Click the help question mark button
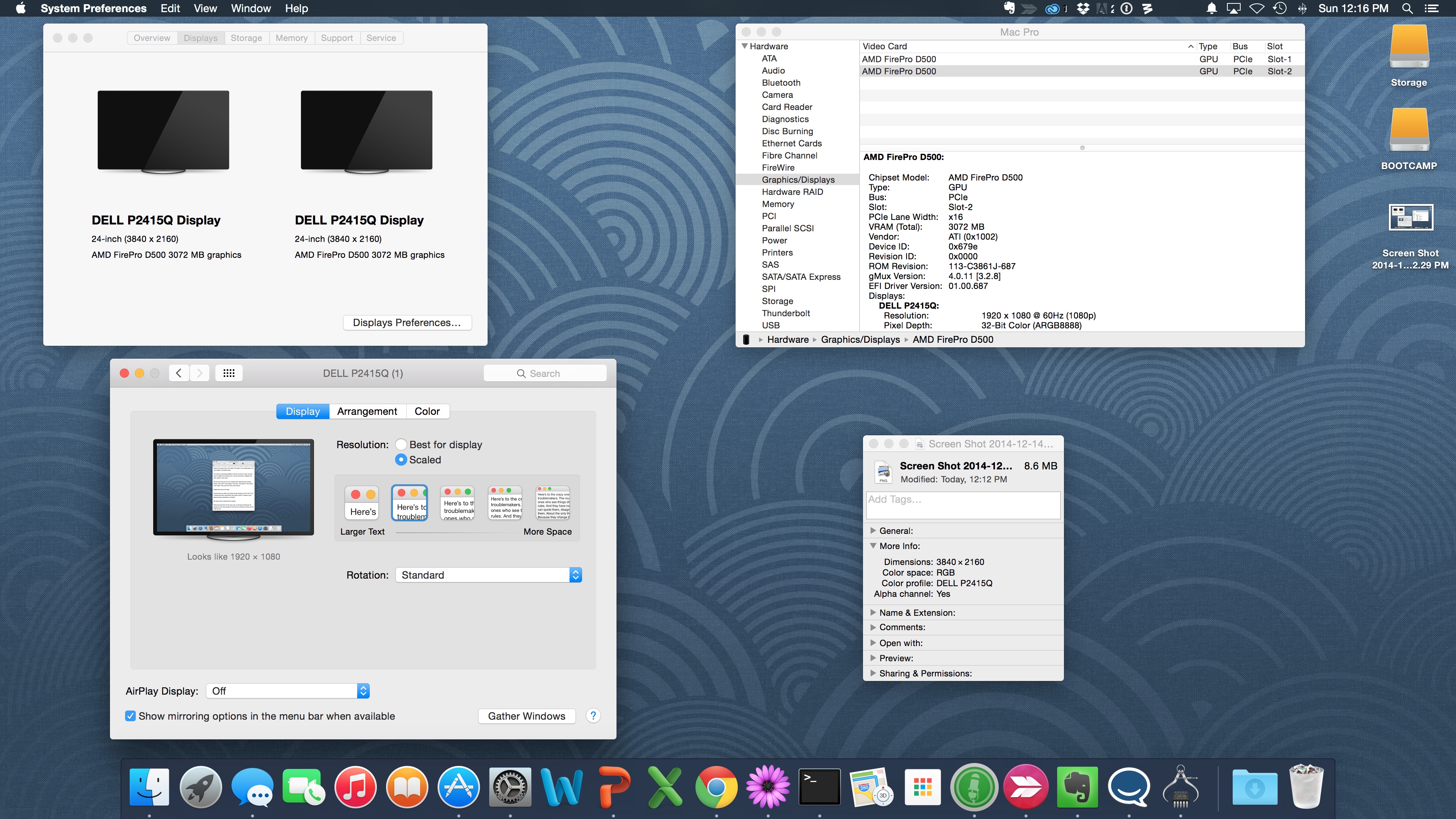 tap(593, 715)
